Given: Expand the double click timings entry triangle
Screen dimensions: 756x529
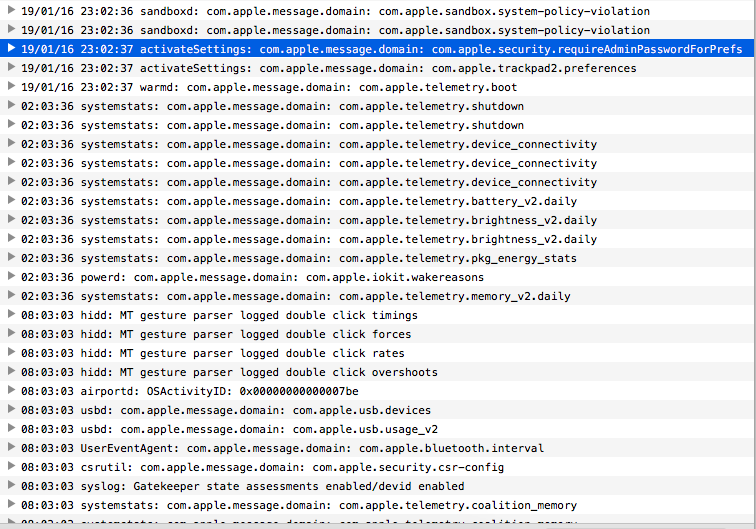Looking at the screenshot, I should [x=12, y=314].
